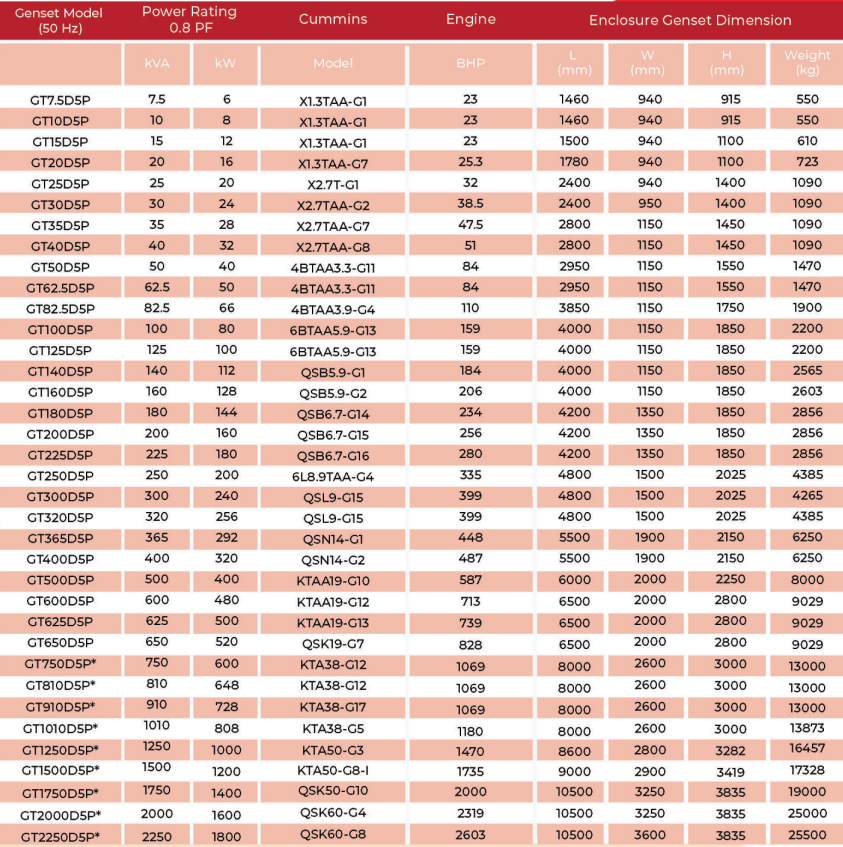Select the GT600D5P model cell
843x847 pixels.
60,601
